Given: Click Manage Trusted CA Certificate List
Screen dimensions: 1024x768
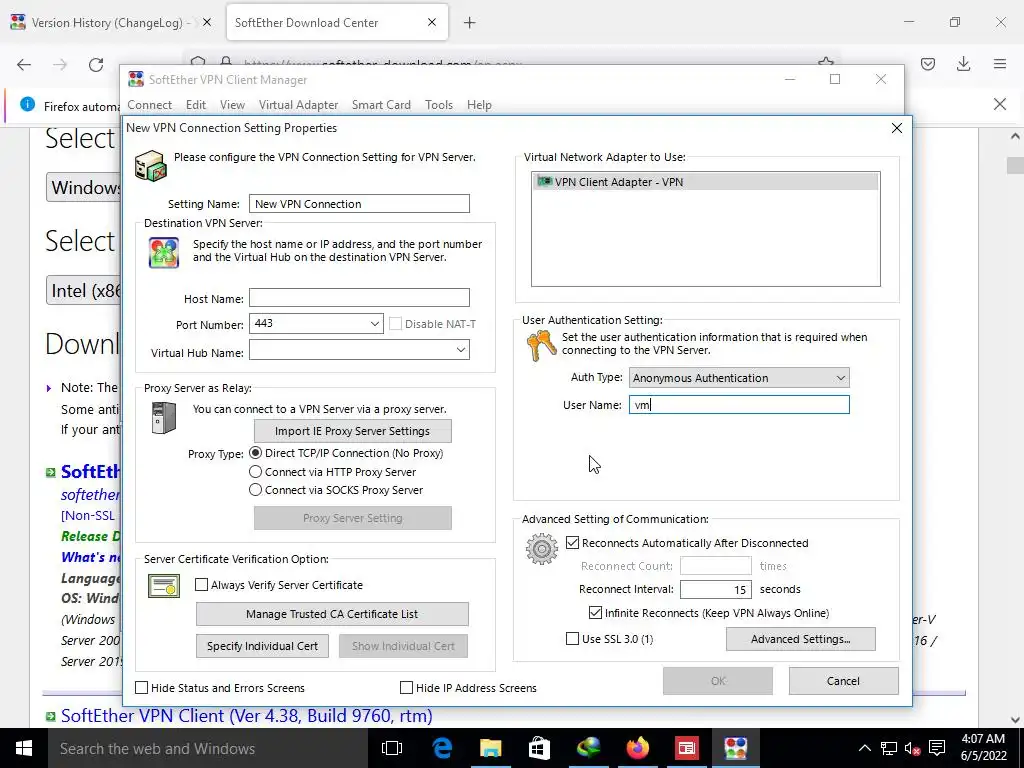Looking at the screenshot, I should [332, 614].
